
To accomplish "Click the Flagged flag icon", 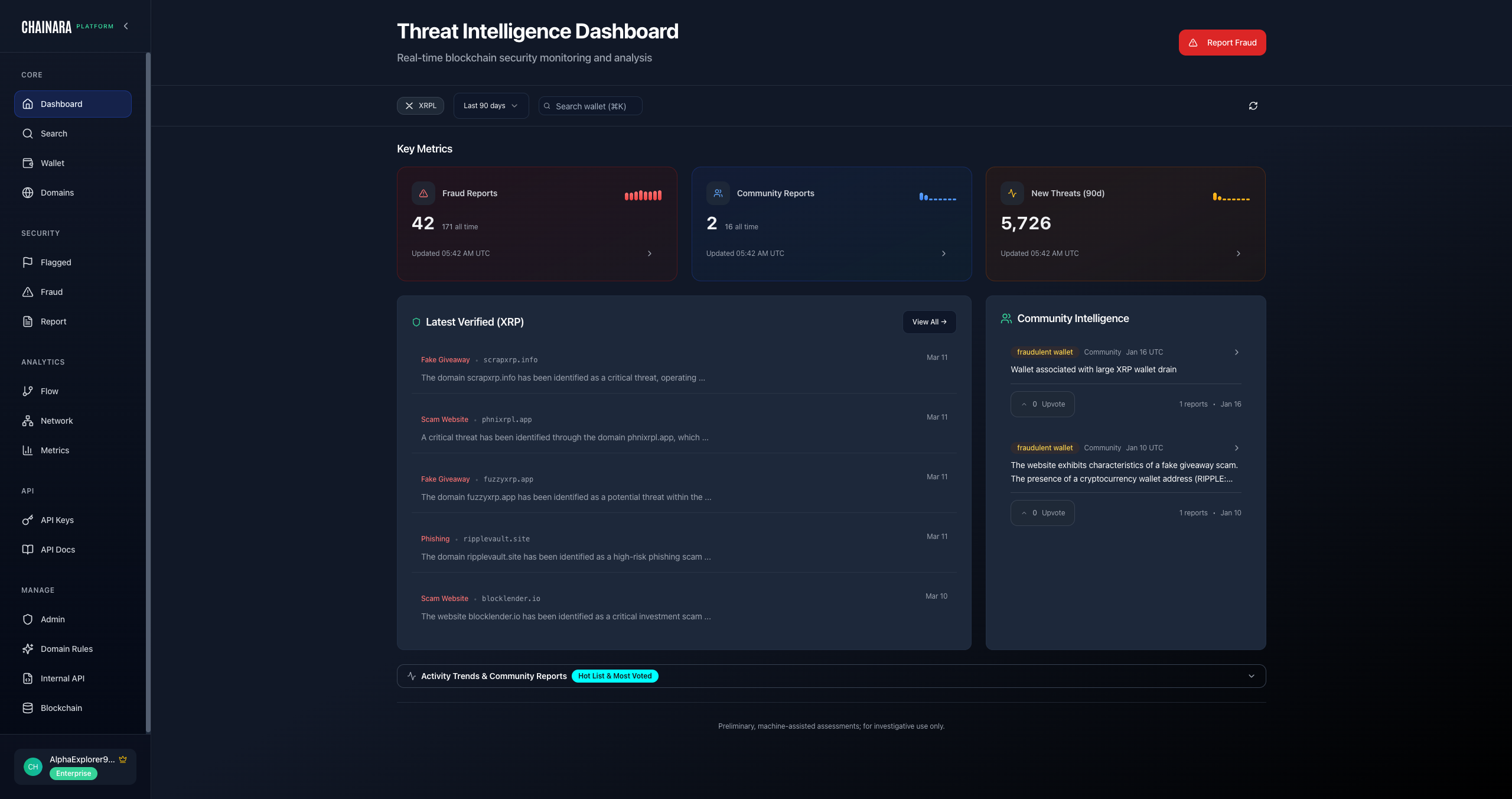I will pos(28,262).
